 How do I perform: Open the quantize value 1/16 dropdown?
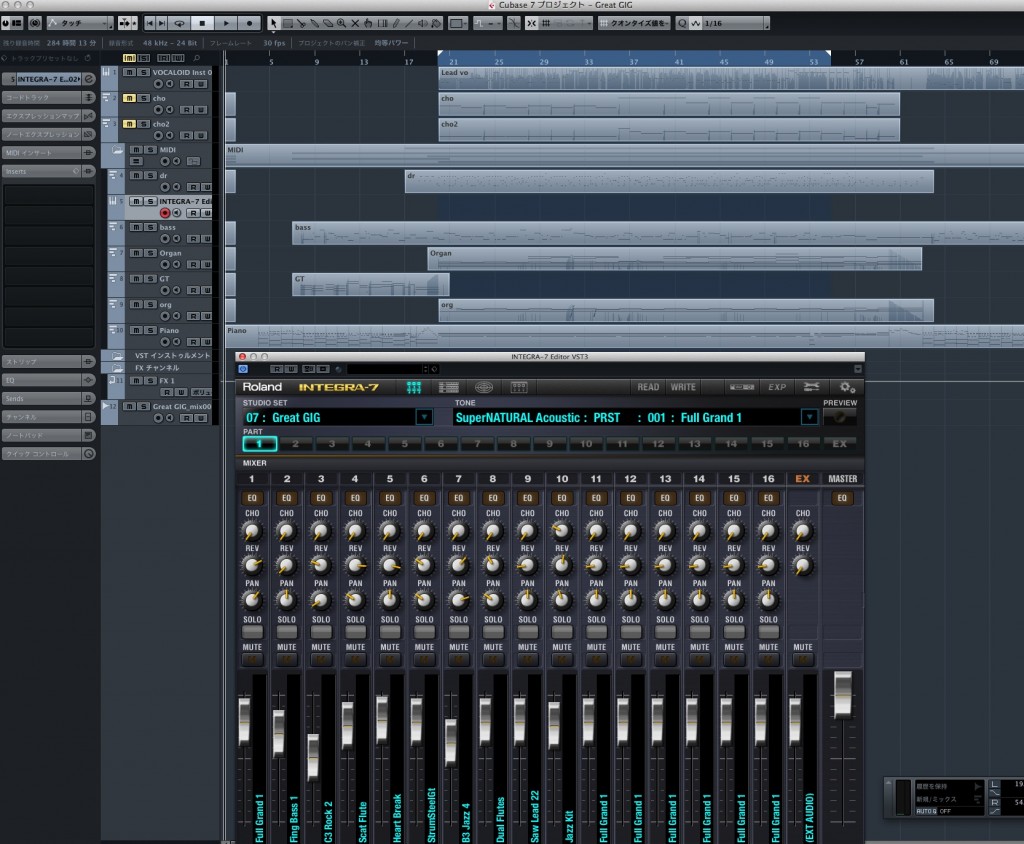point(737,23)
